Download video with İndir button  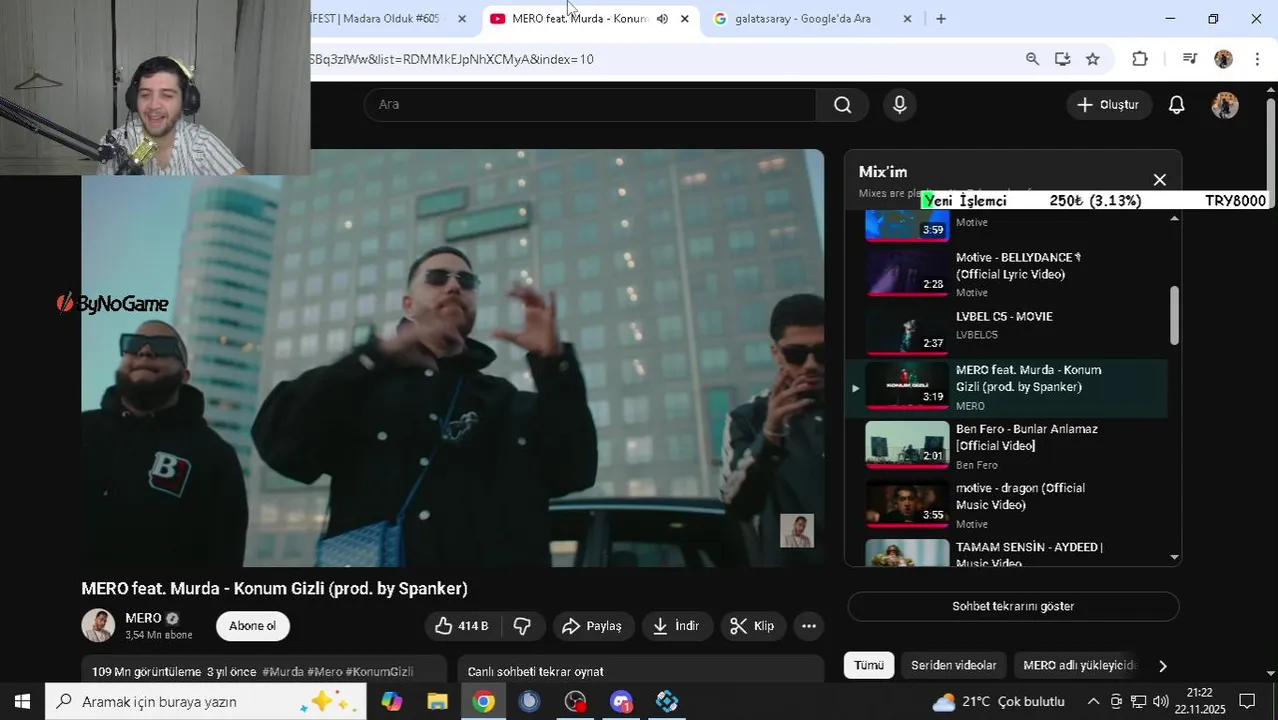click(x=676, y=626)
